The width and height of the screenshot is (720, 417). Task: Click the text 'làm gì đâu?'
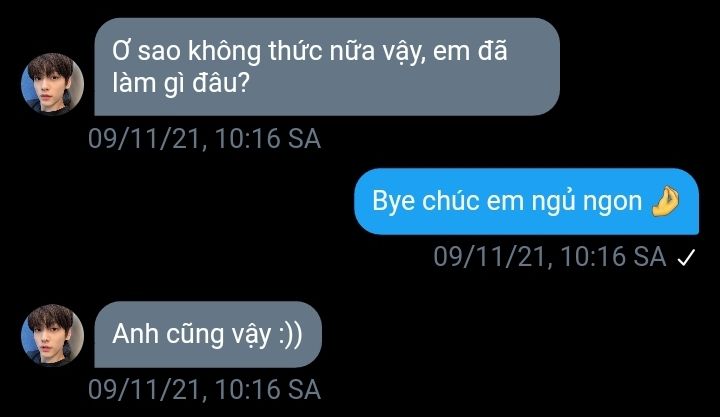pos(181,84)
